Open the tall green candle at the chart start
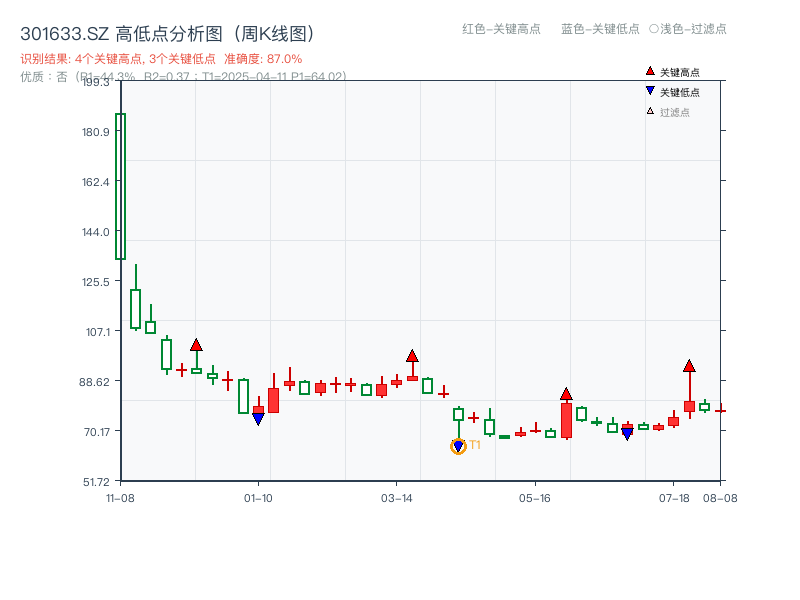Viewport: 800px width, 600px height. (x=120, y=185)
